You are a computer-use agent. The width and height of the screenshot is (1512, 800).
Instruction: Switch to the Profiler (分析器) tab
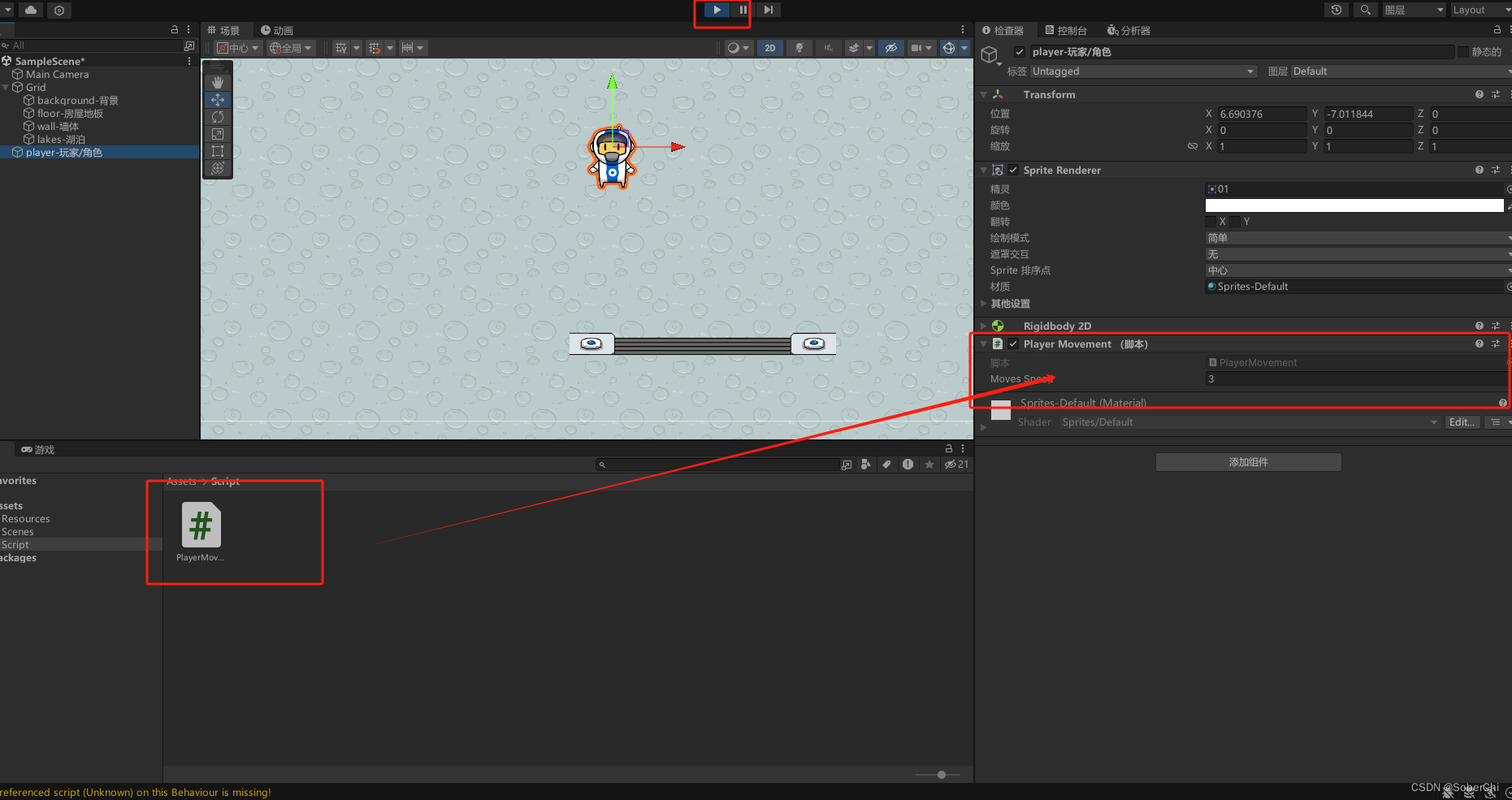click(1129, 30)
